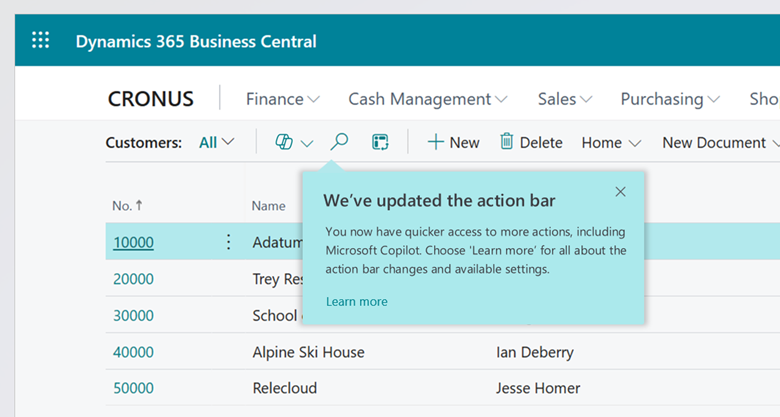The height and width of the screenshot is (417, 780).
Task: Click the Copilot icon in action bar
Action: click(284, 142)
